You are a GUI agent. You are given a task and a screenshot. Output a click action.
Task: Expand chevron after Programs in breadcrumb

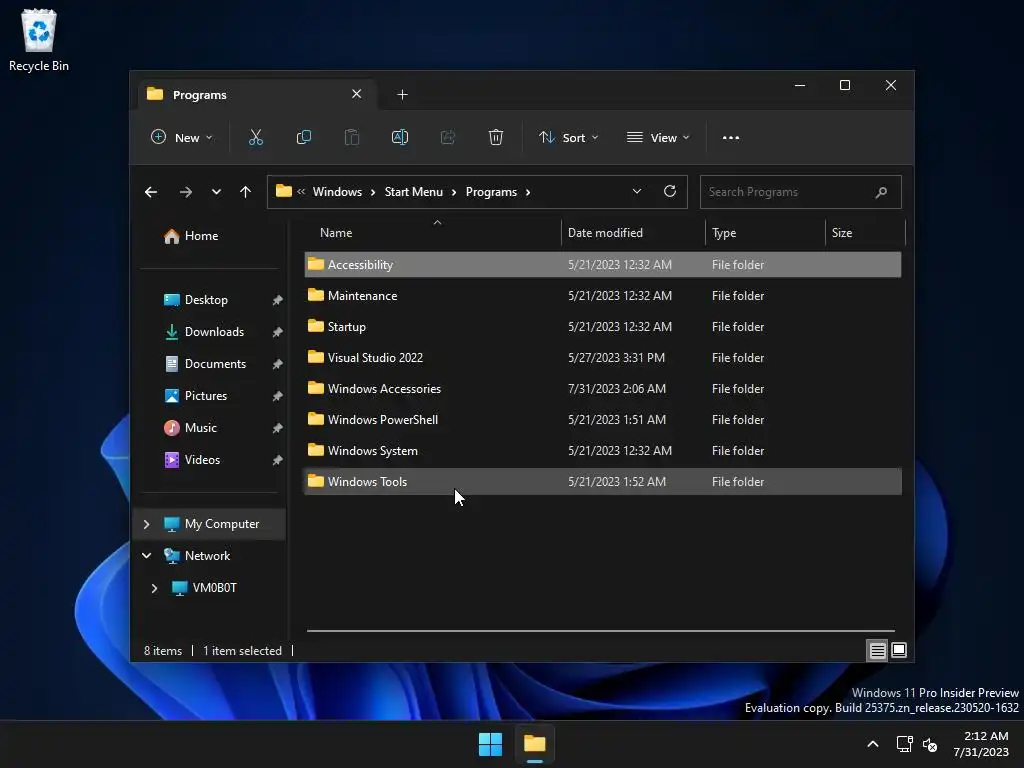[x=528, y=192]
